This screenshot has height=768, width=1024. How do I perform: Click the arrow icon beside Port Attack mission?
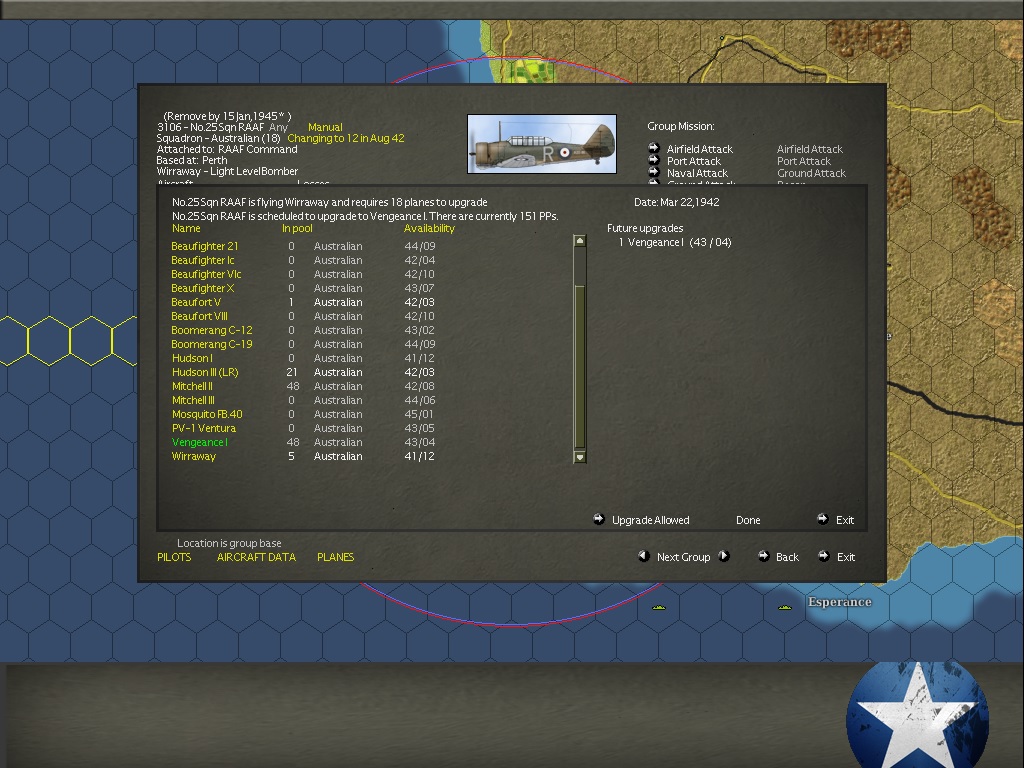tap(654, 160)
